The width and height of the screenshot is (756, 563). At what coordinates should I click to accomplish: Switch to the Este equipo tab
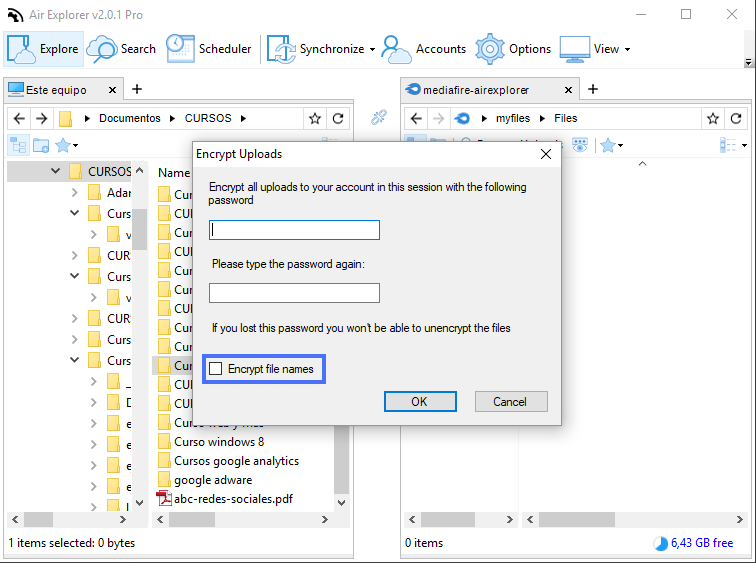coord(56,90)
